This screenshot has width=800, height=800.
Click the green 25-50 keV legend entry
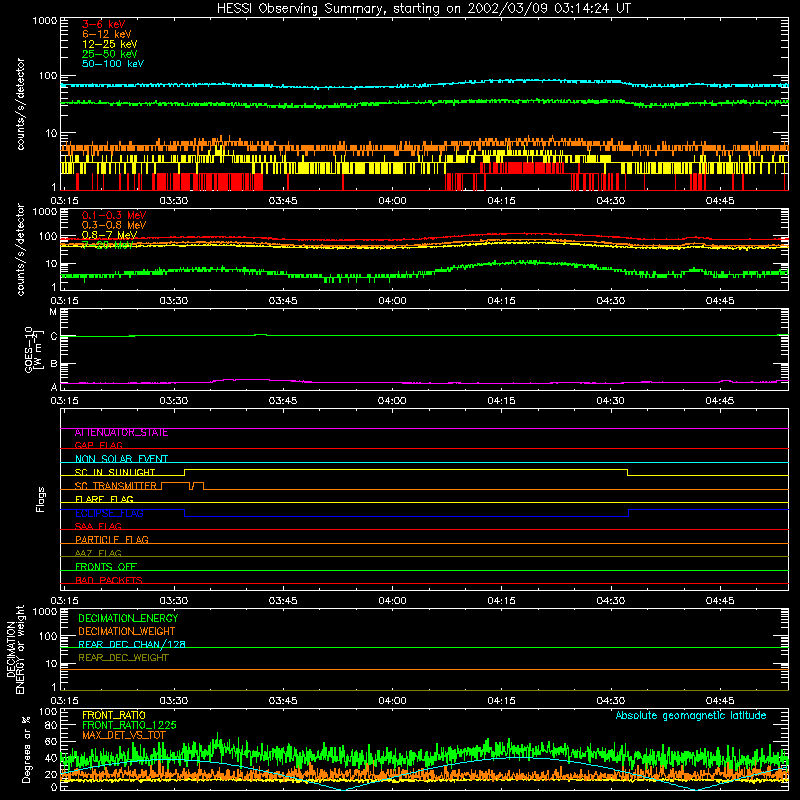[x=110, y=54]
